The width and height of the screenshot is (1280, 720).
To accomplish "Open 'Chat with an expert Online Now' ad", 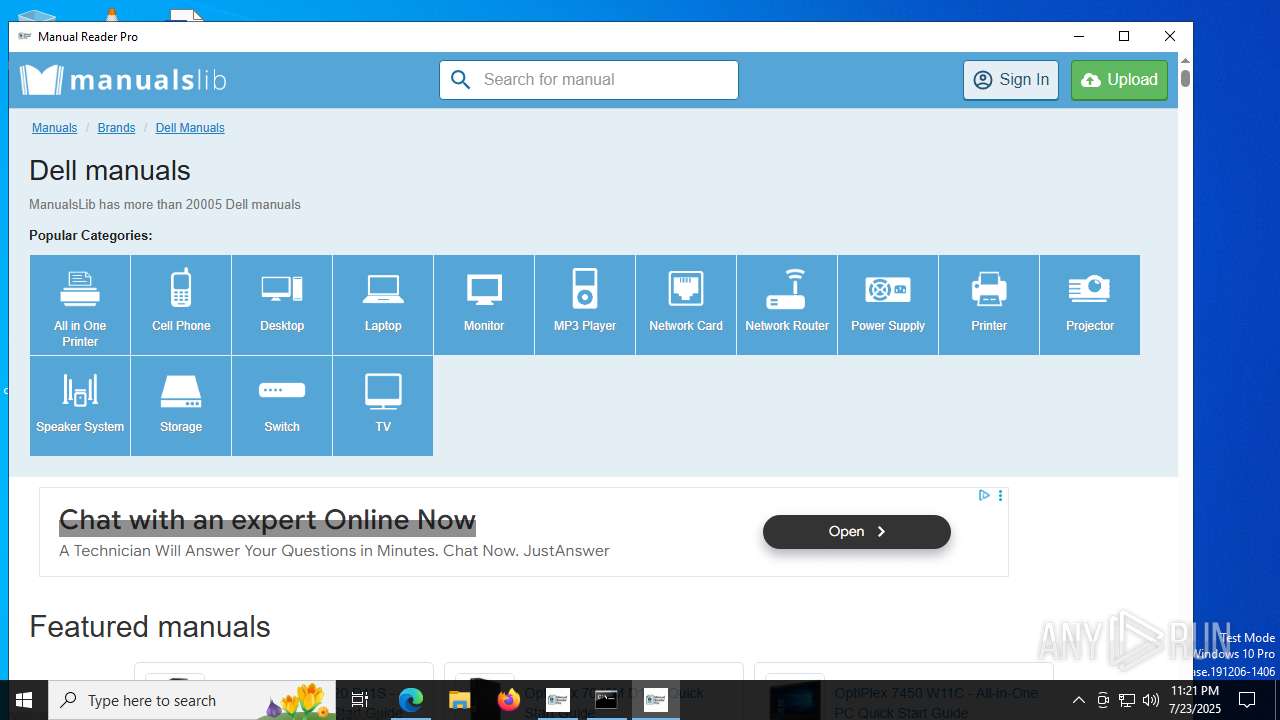I will click(x=267, y=520).
